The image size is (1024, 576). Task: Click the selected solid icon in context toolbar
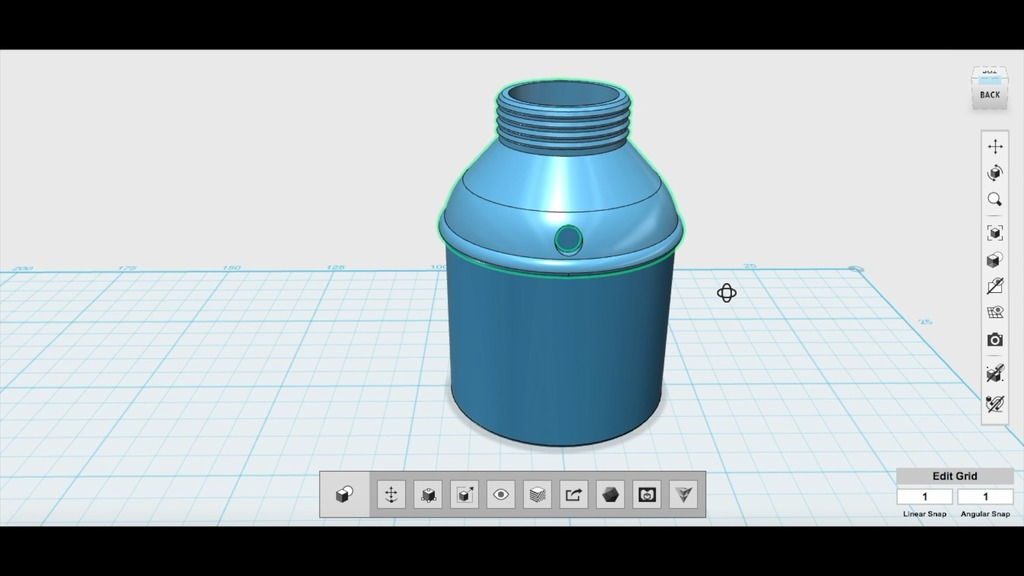tap(344, 494)
